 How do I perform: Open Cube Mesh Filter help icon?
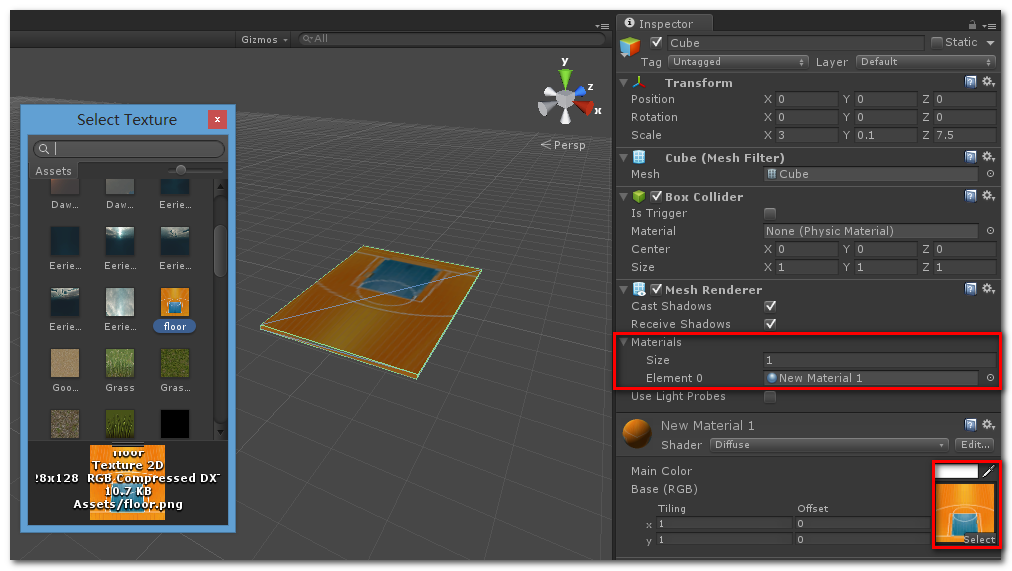(970, 157)
